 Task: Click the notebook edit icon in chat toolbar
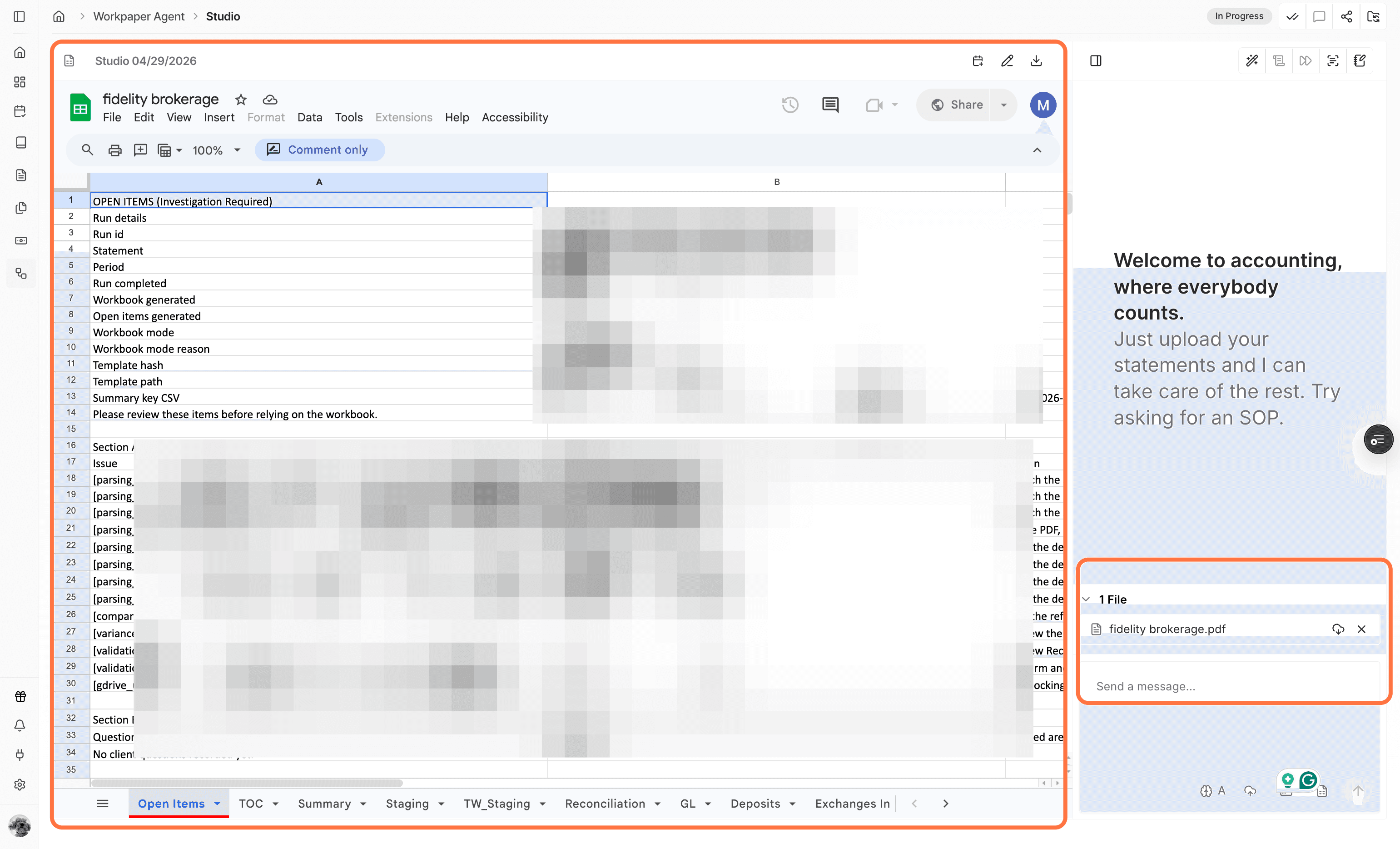1360,61
